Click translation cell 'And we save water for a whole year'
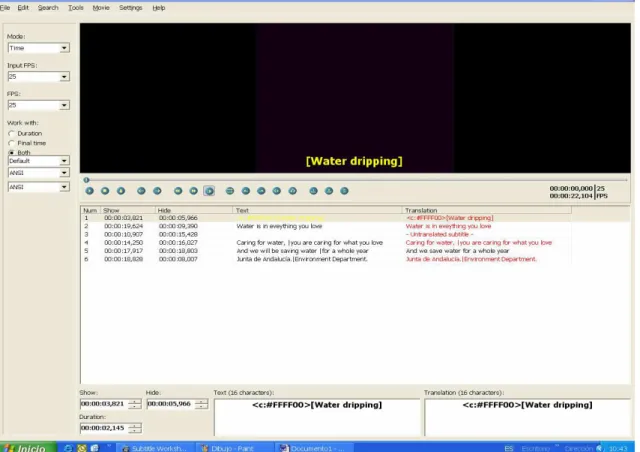This screenshot has height=452, width=640. click(458, 251)
